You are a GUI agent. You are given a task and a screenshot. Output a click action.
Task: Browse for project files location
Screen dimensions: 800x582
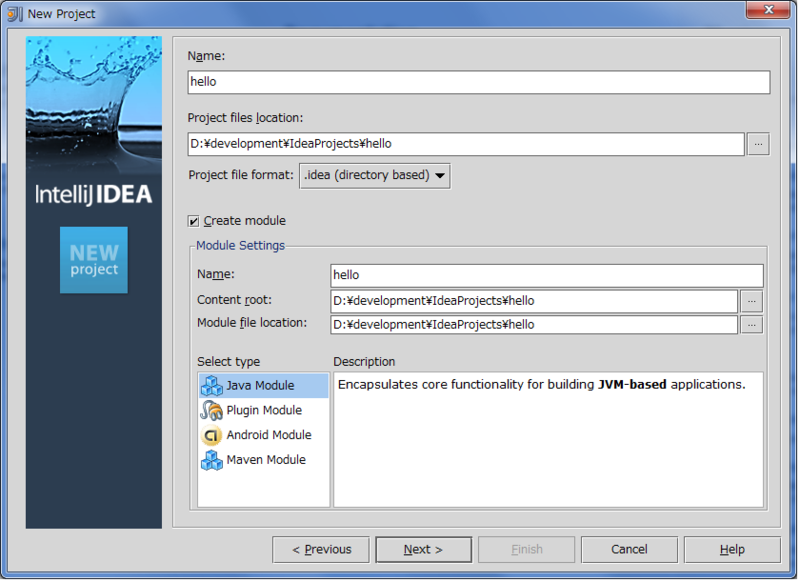click(x=759, y=144)
